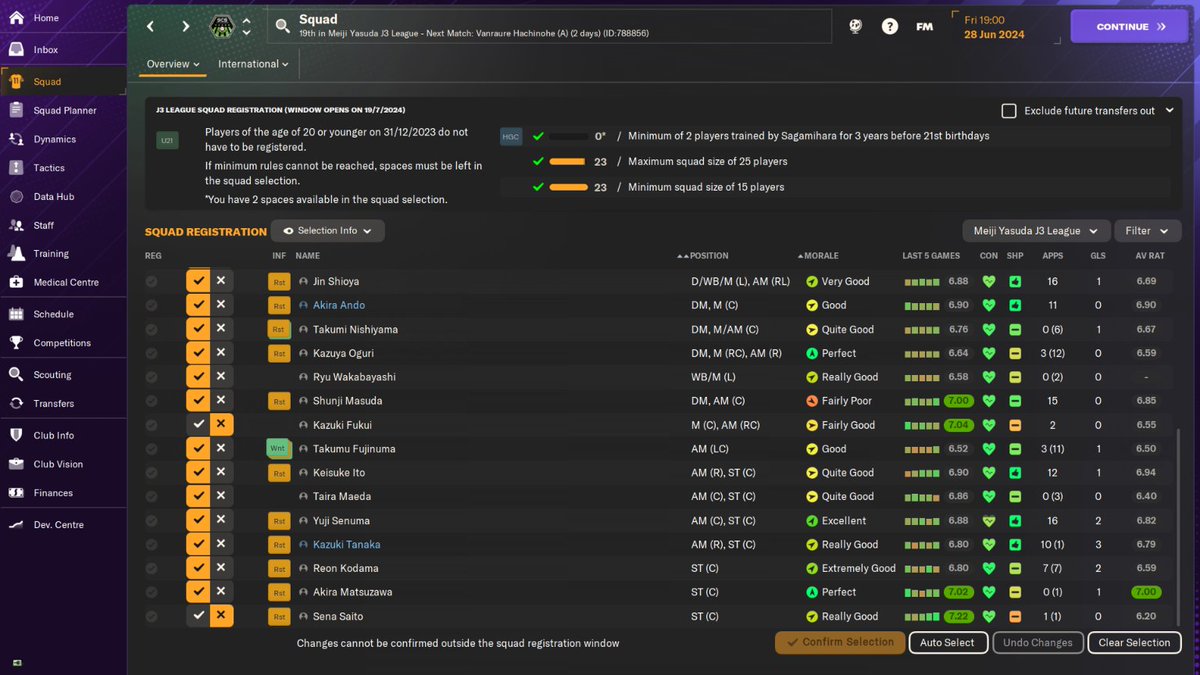Click the Continue button
The height and width of the screenshot is (675, 1200).
point(1131,27)
